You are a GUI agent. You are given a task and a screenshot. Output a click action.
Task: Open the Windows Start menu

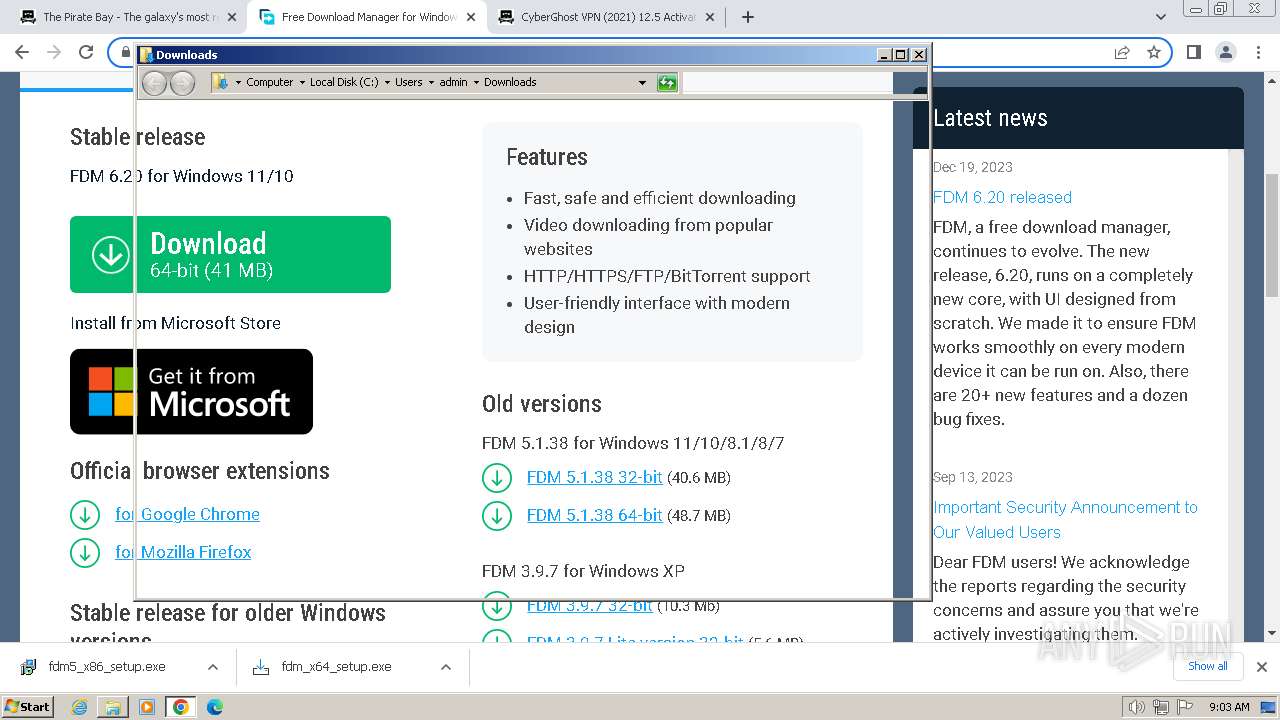tap(28, 707)
